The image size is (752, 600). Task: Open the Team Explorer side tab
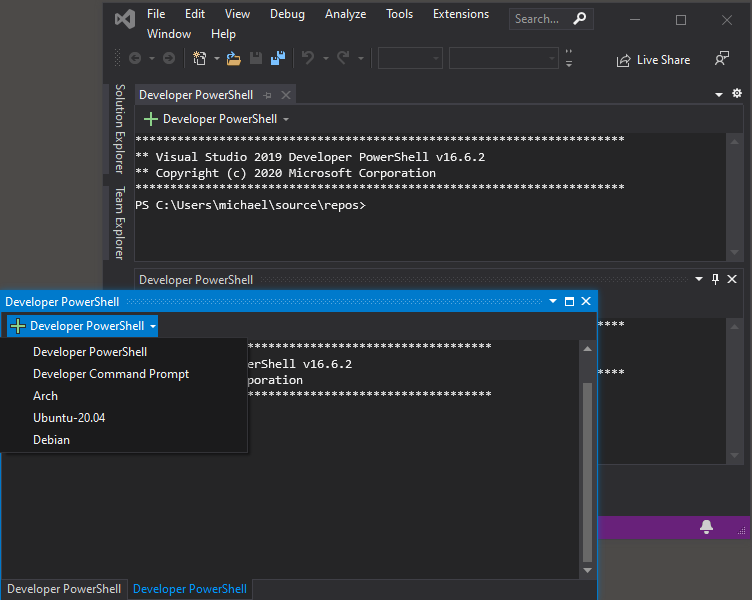pos(119,223)
